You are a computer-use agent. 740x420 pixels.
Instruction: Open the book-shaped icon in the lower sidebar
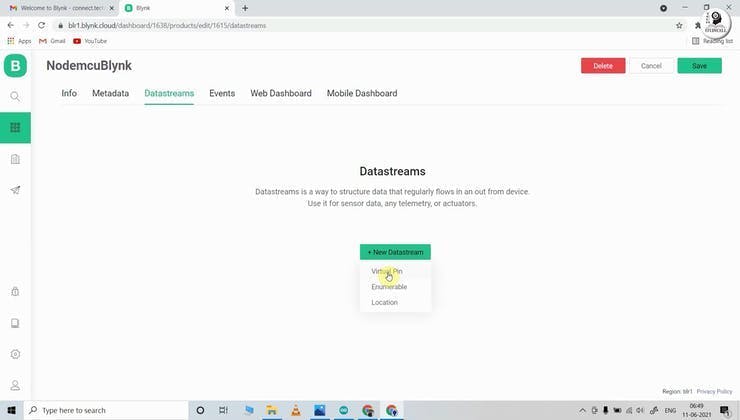[15, 323]
